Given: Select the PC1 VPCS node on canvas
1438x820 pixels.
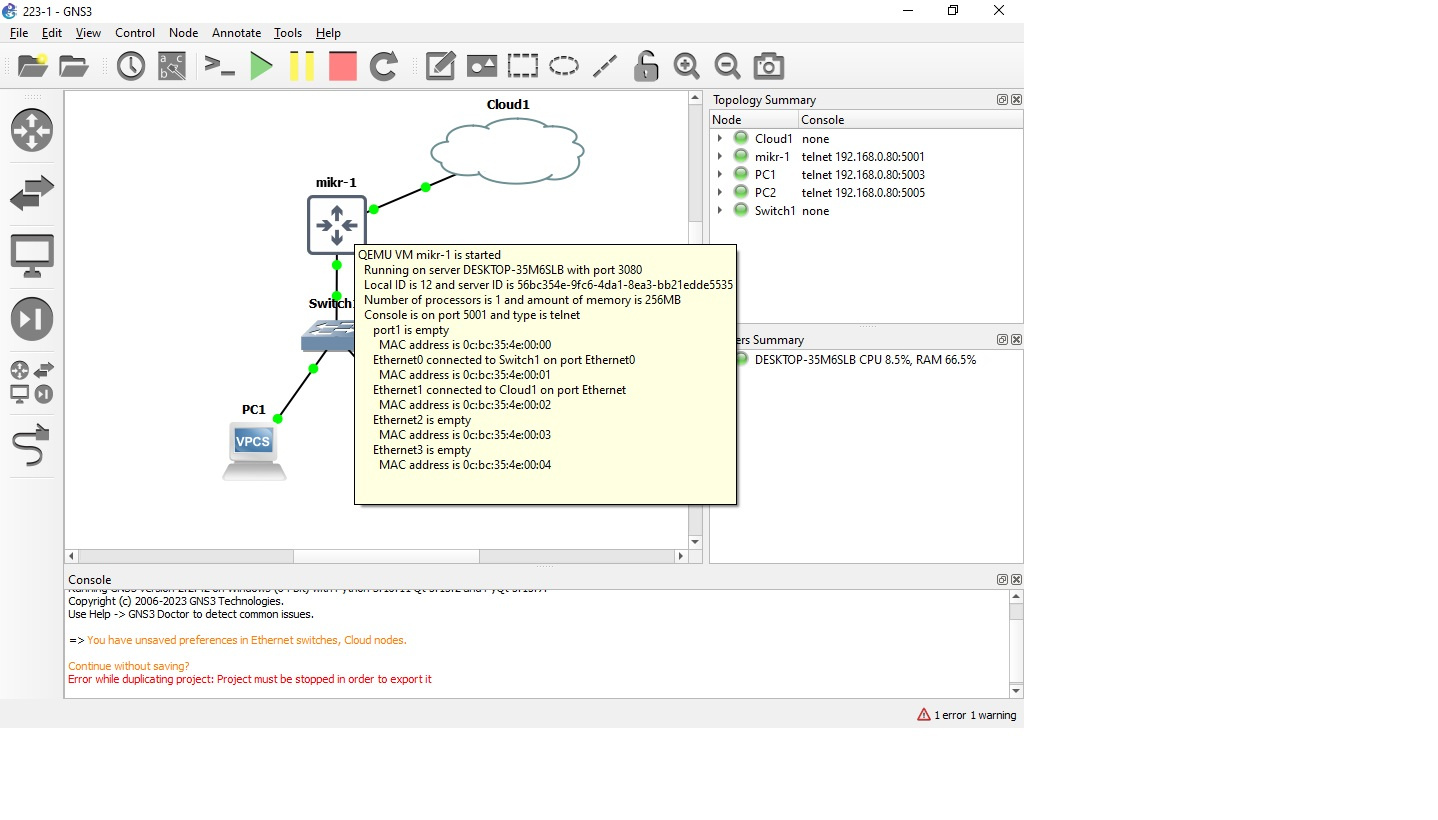Looking at the screenshot, I should pyautogui.click(x=254, y=451).
